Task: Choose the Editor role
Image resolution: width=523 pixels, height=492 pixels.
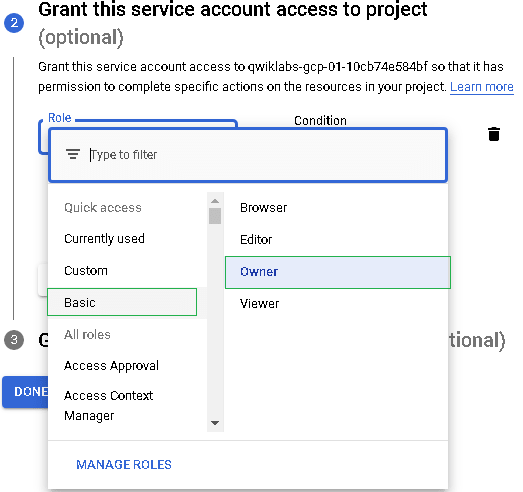Action: tap(336, 239)
